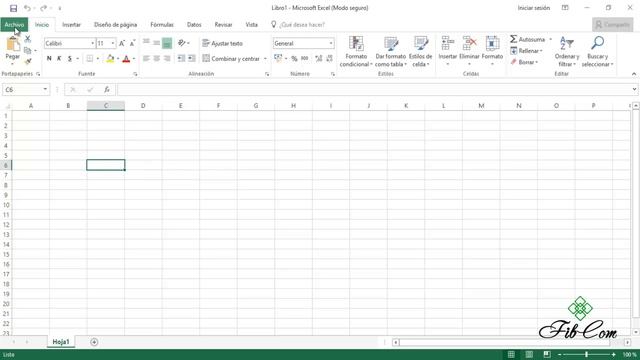Viewport: 640px width, 360px height.
Task: Open Dar formato como tabla
Action: 391,52
